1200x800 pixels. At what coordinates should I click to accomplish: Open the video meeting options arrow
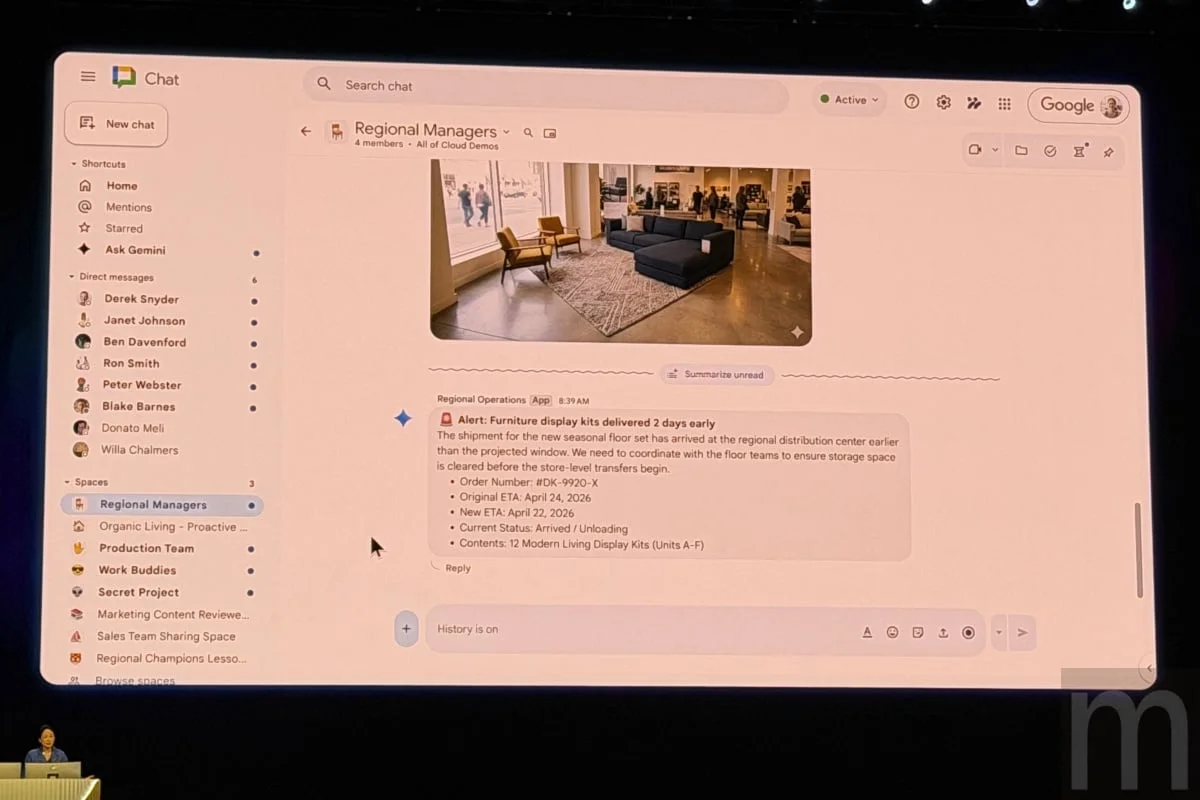coord(995,150)
